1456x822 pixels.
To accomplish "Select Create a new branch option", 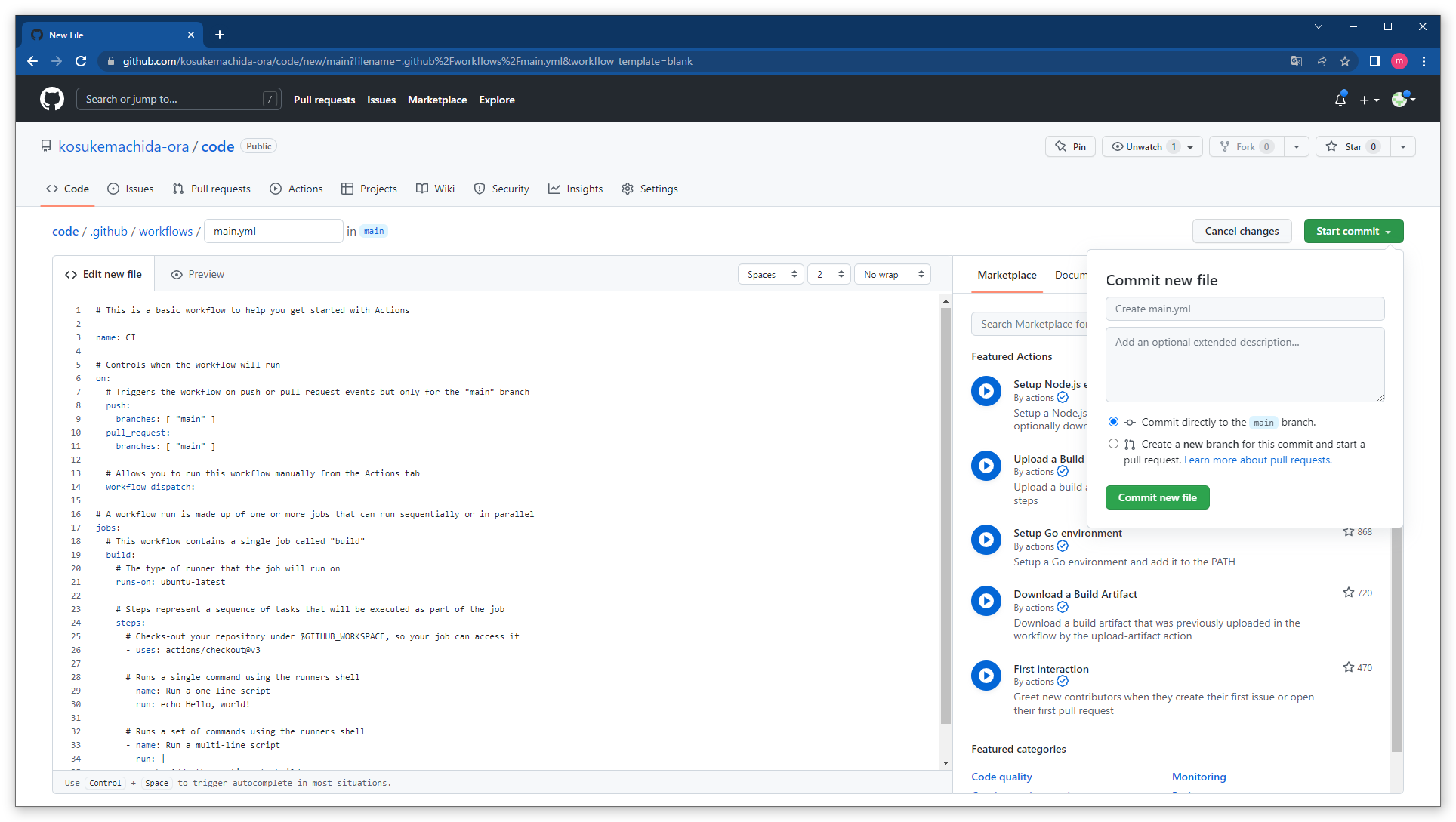I will coord(1113,444).
